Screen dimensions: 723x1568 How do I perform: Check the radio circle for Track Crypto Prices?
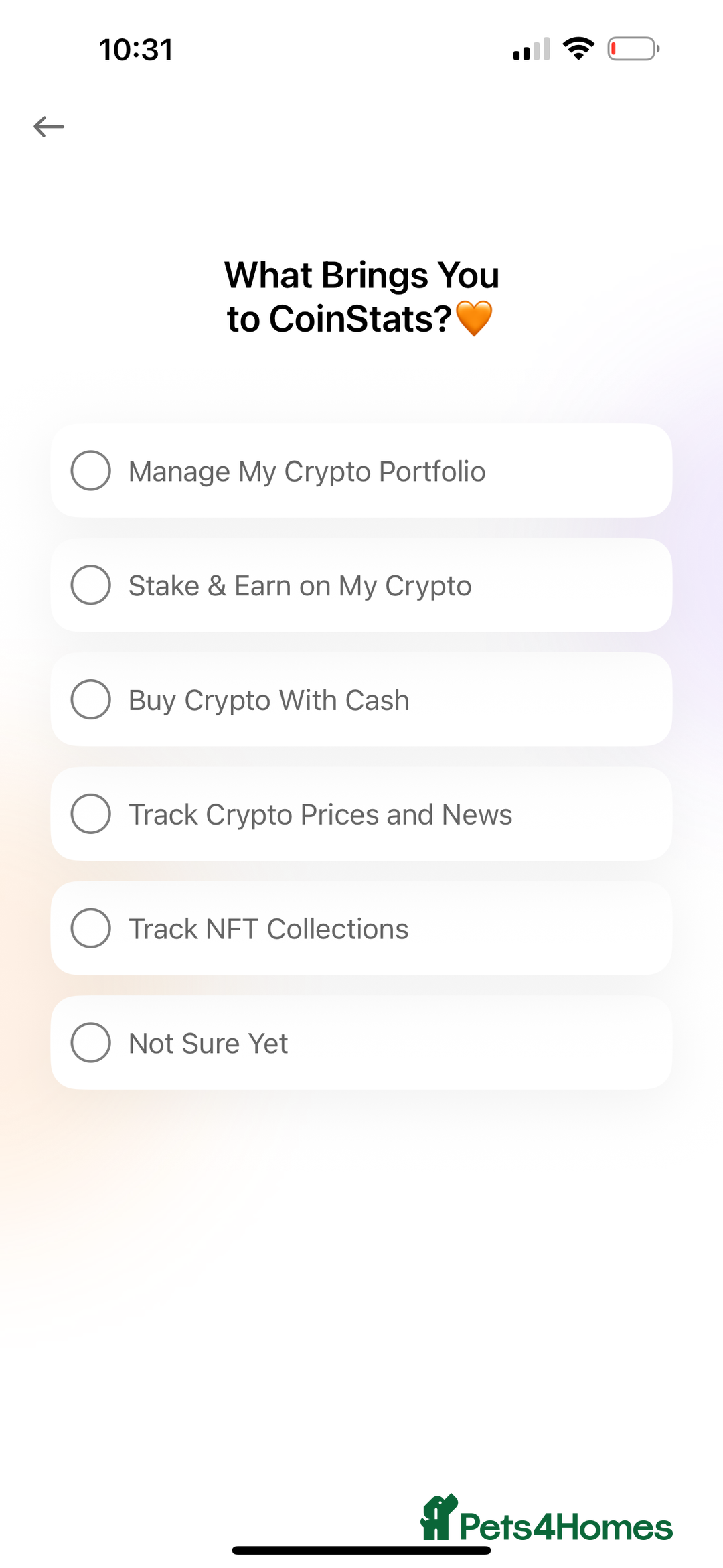pos(91,814)
